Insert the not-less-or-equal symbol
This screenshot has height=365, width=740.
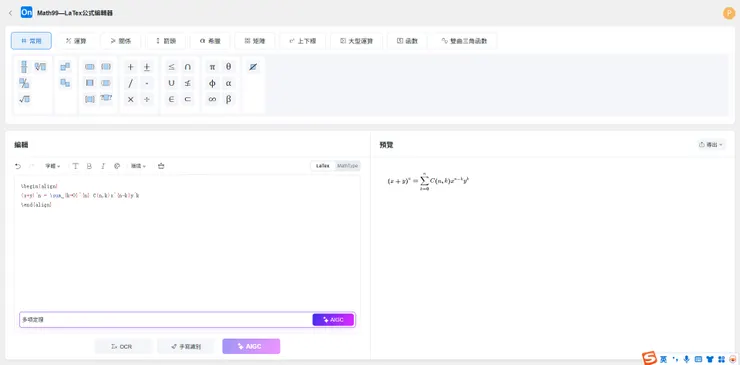pos(187,84)
